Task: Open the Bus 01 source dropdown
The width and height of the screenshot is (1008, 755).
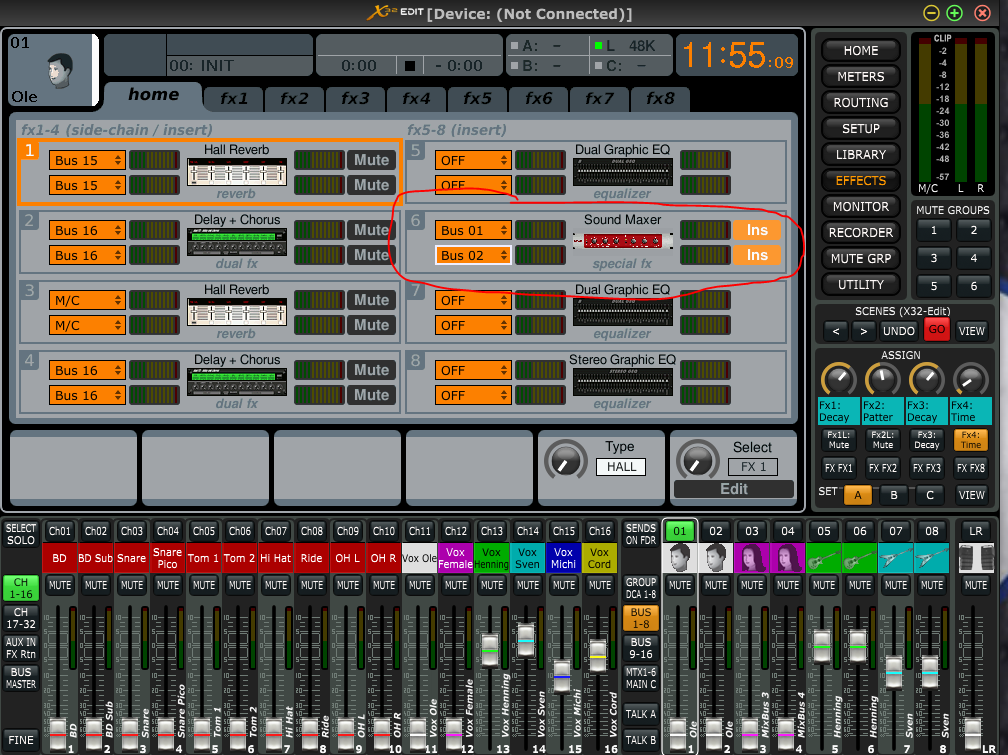Action: click(473, 230)
